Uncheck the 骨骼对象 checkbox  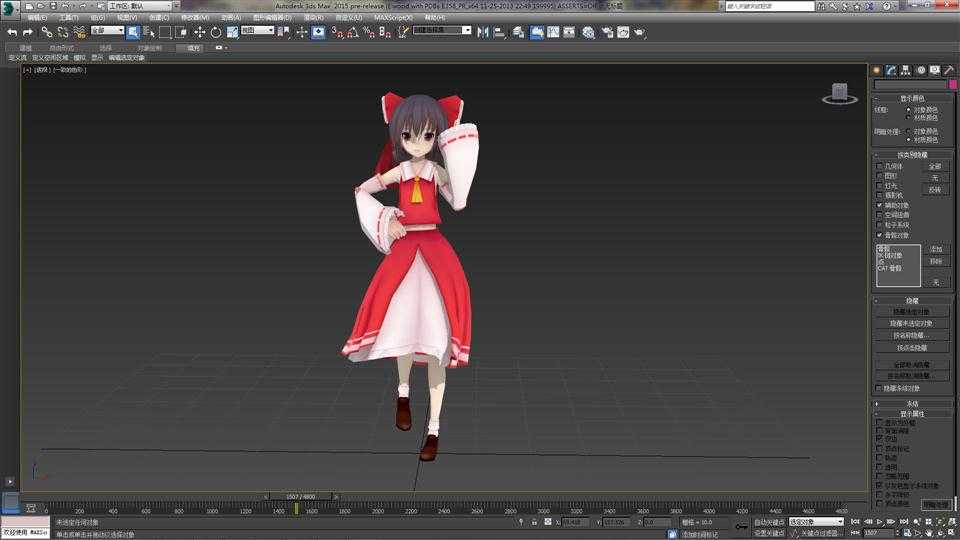click(x=879, y=234)
